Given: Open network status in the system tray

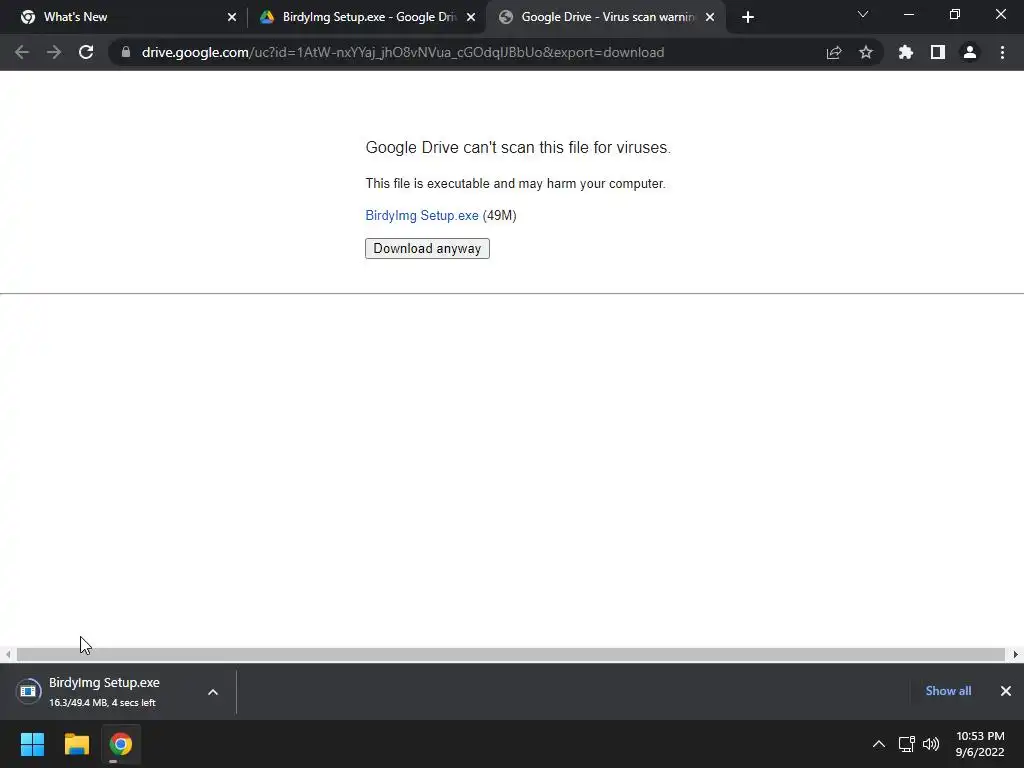Looking at the screenshot, I should click(x=906, y=744).
